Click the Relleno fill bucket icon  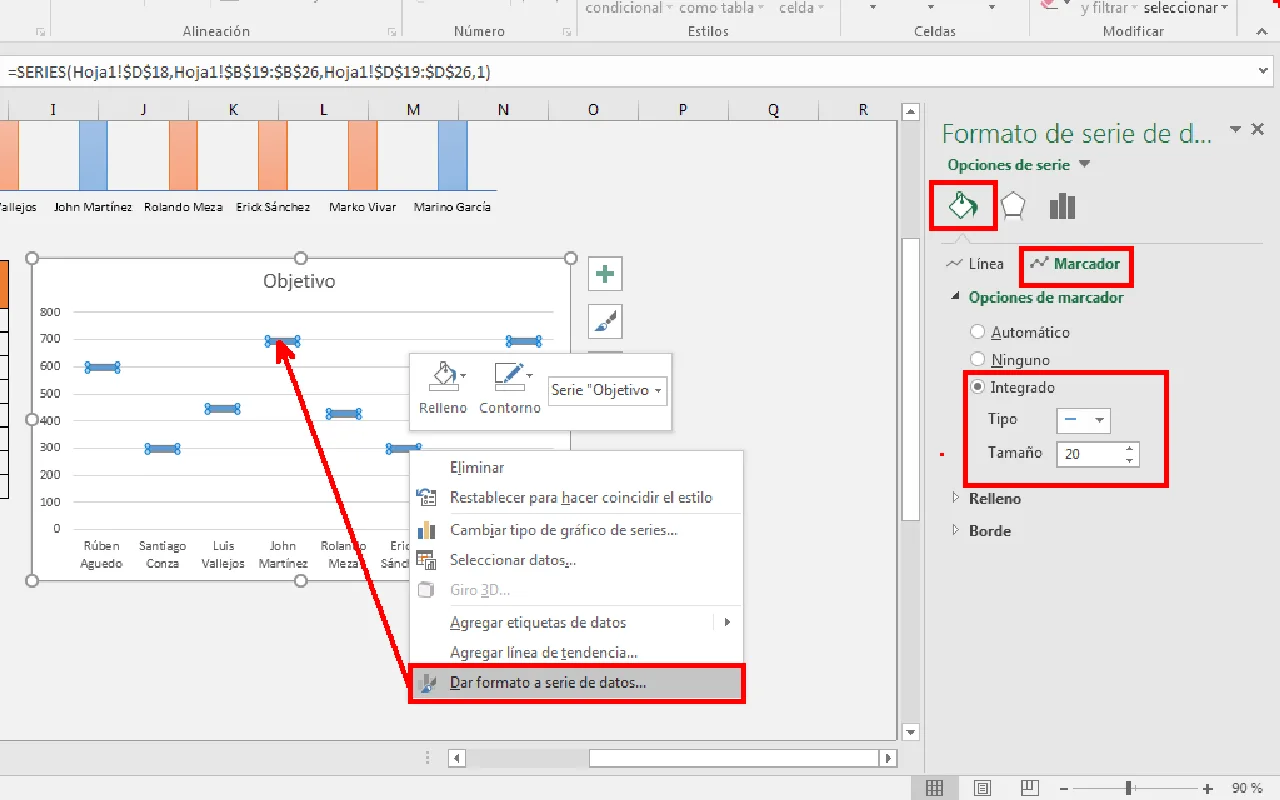tap(443, 377)
